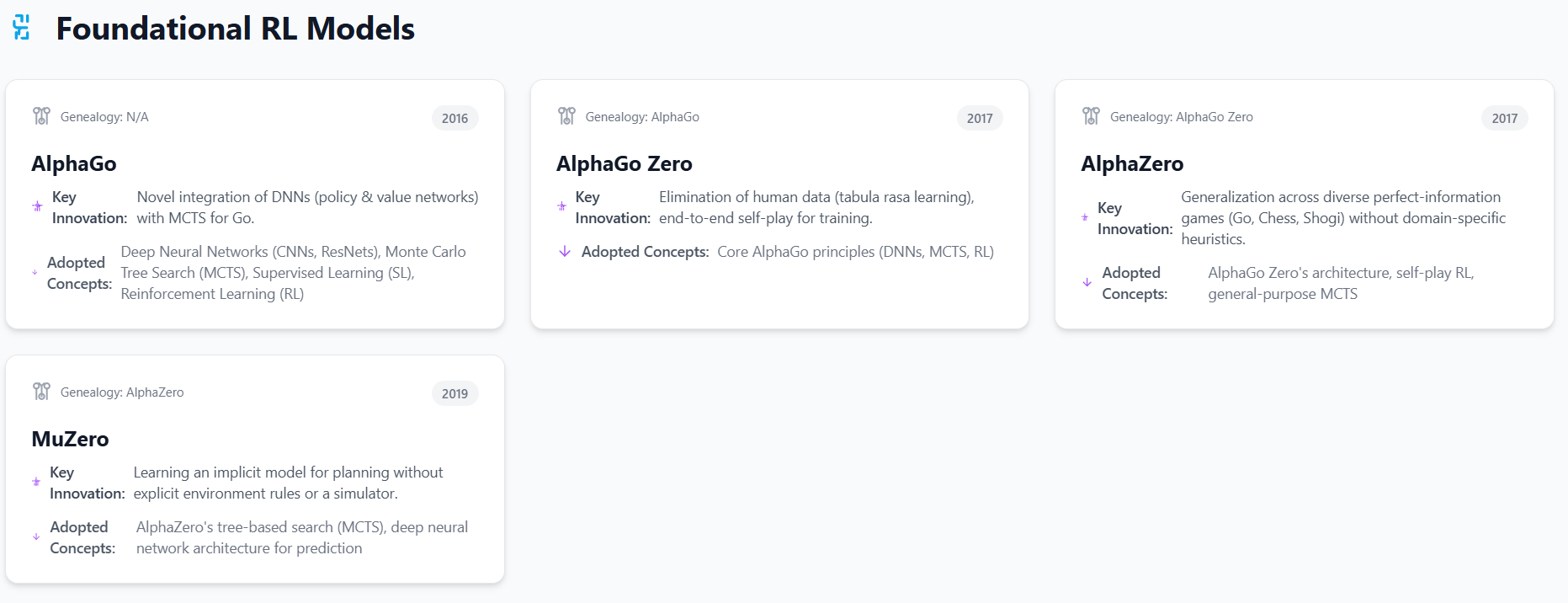
Task: Click the 2019 year badge on MuZero
Action: pos(454,394)
